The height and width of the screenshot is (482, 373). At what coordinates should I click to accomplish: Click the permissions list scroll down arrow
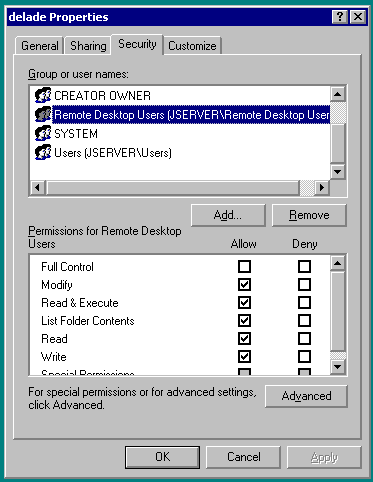[x=338, y=367]
